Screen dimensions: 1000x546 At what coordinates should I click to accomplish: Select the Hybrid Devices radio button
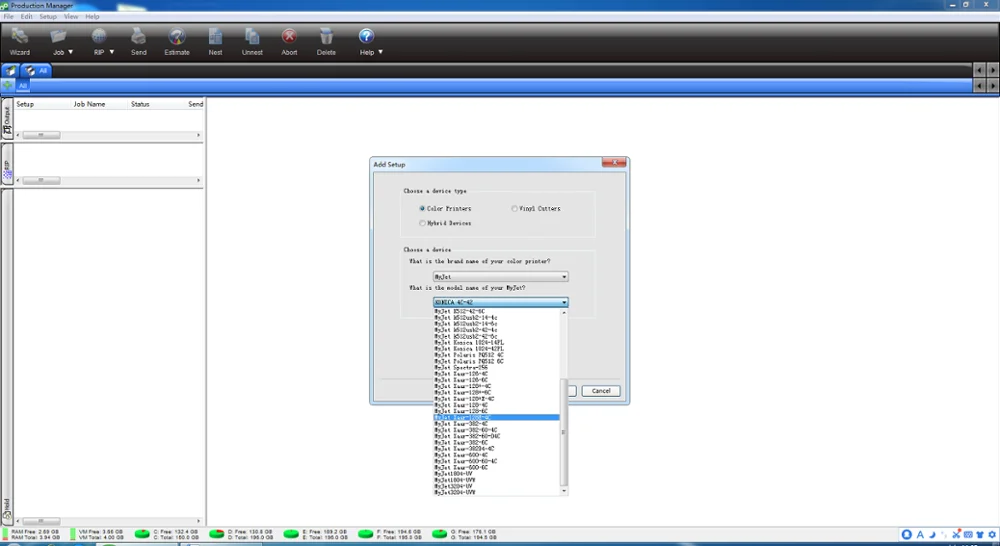422,223
